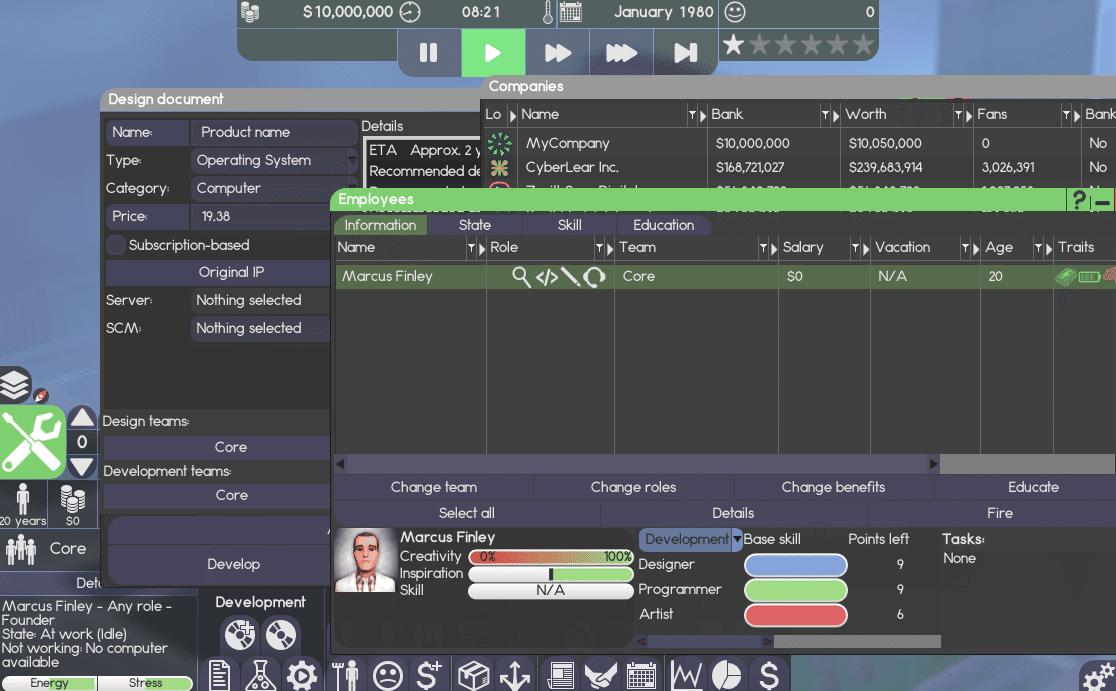Open the handshake deals icon
1116x691 pixels.
pyautogui.click(x=600, y=675)
